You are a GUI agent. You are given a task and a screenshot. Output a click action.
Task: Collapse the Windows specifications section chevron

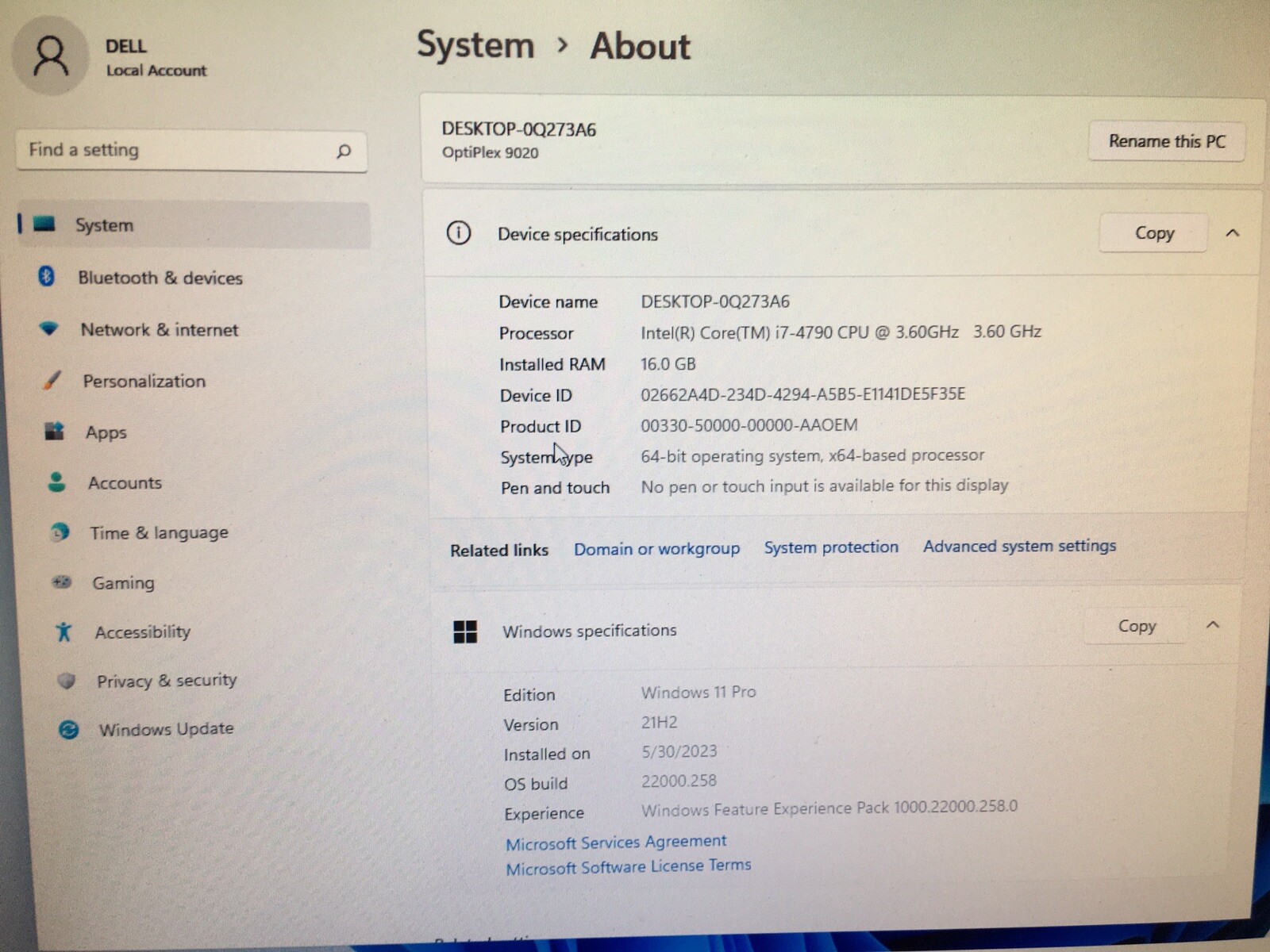click(1213, 625)
